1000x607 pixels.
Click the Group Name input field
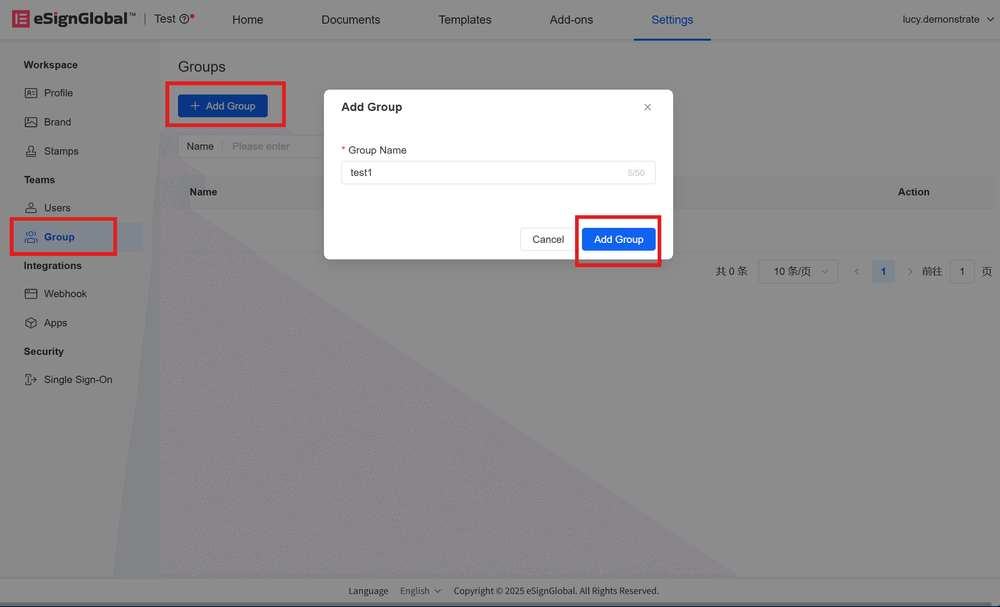point(485,173)
